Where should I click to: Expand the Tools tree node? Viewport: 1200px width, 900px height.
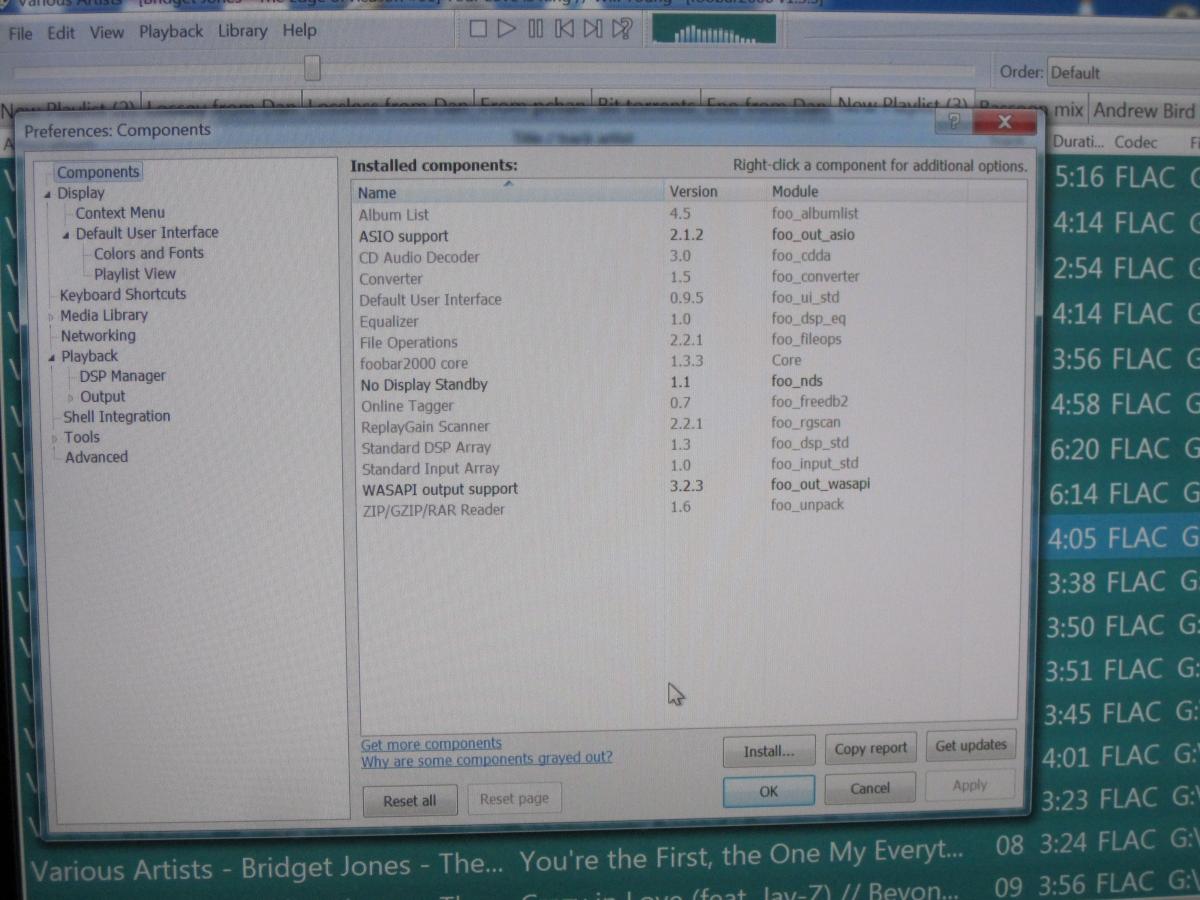[53, 438]
